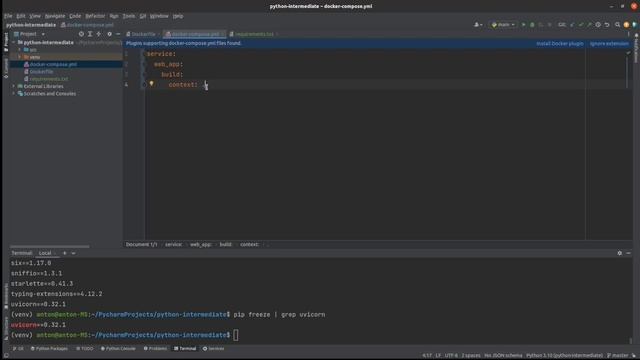
Task: Click the editor tabs more options icon
Action: (629, 34)
